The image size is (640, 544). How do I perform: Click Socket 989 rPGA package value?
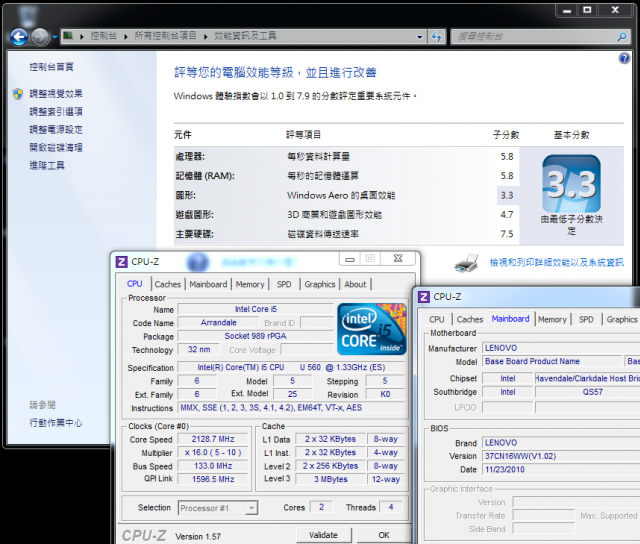(x=256, y=336)
